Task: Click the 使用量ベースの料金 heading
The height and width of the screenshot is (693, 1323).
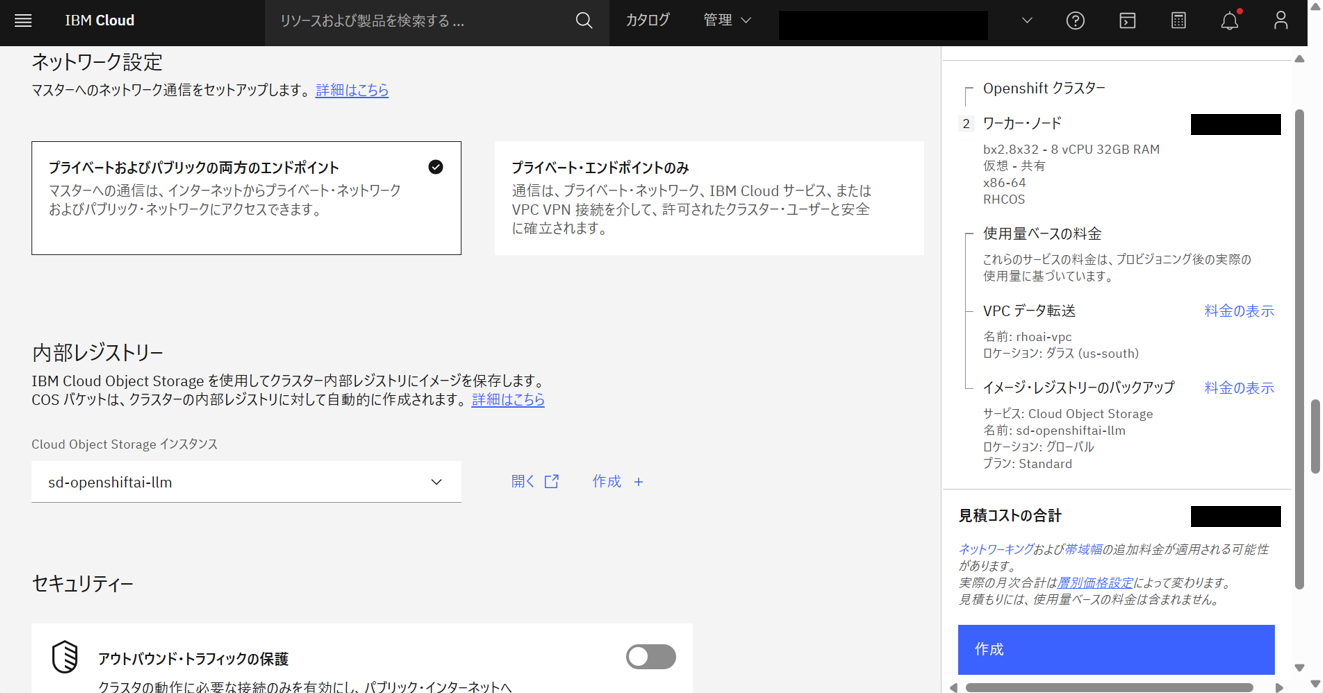Action: click(1042, 234)
